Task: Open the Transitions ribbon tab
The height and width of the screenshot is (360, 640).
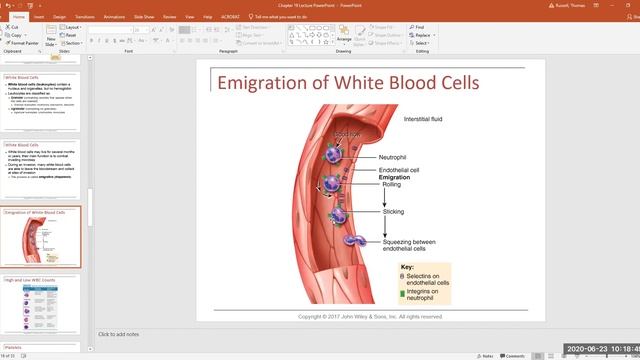Action: [x=84, y=17]
